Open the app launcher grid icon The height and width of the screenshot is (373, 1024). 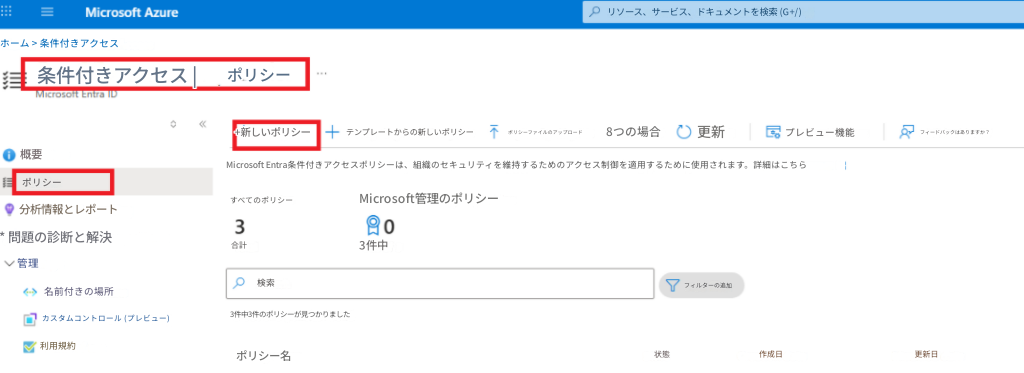(6, 12)
